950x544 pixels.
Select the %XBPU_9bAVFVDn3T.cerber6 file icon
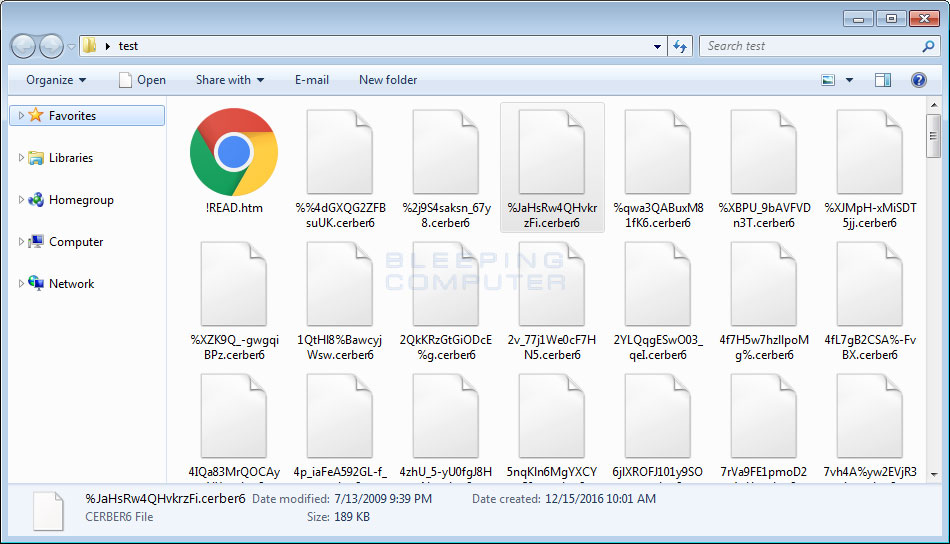[x=764, y=152]
